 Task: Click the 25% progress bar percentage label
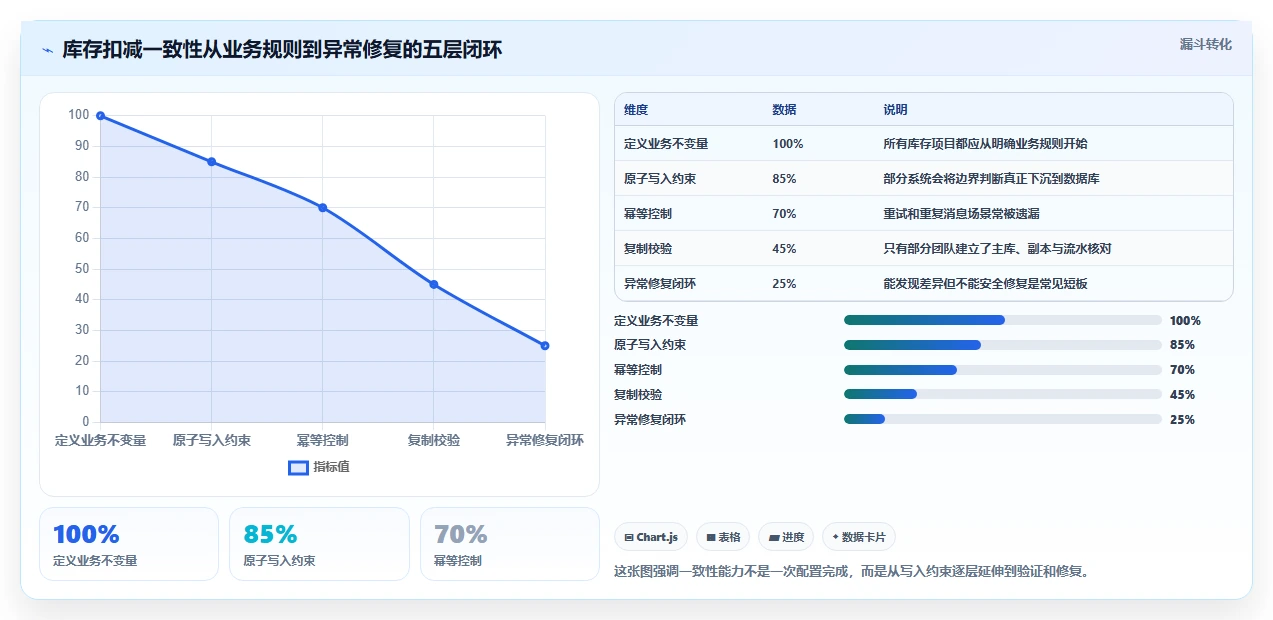(x=1182, y=420)
